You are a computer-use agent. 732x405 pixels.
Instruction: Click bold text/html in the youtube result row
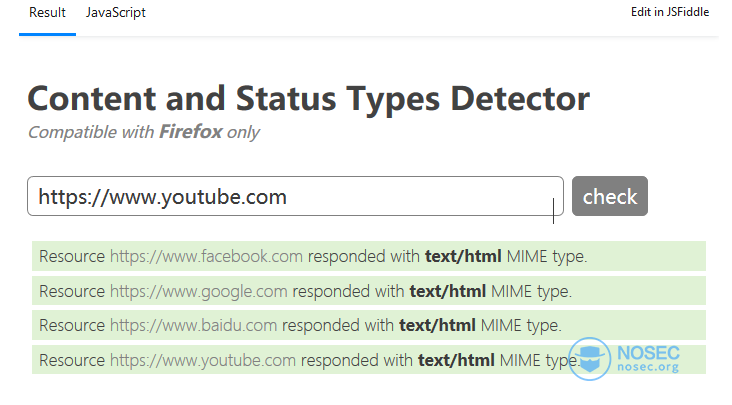pyautogui.click(x=456, y=360)
